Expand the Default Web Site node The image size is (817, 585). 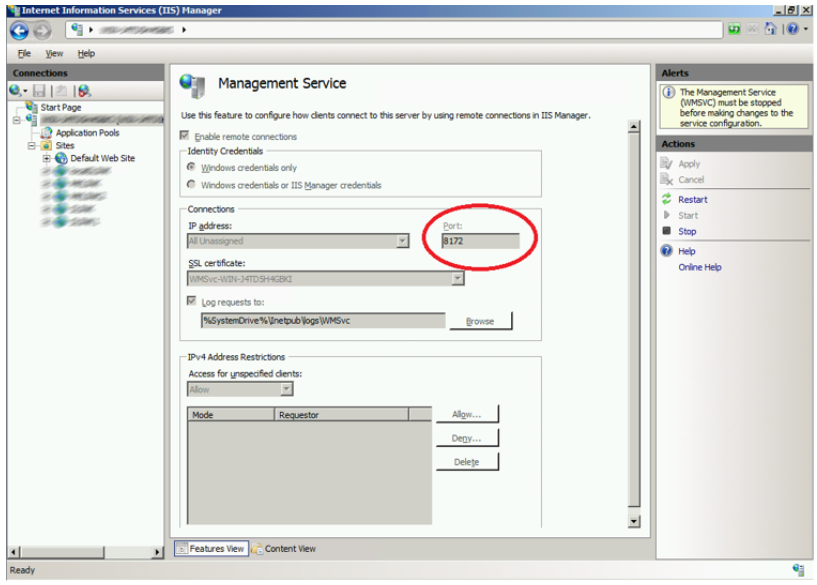pos(47,158)
